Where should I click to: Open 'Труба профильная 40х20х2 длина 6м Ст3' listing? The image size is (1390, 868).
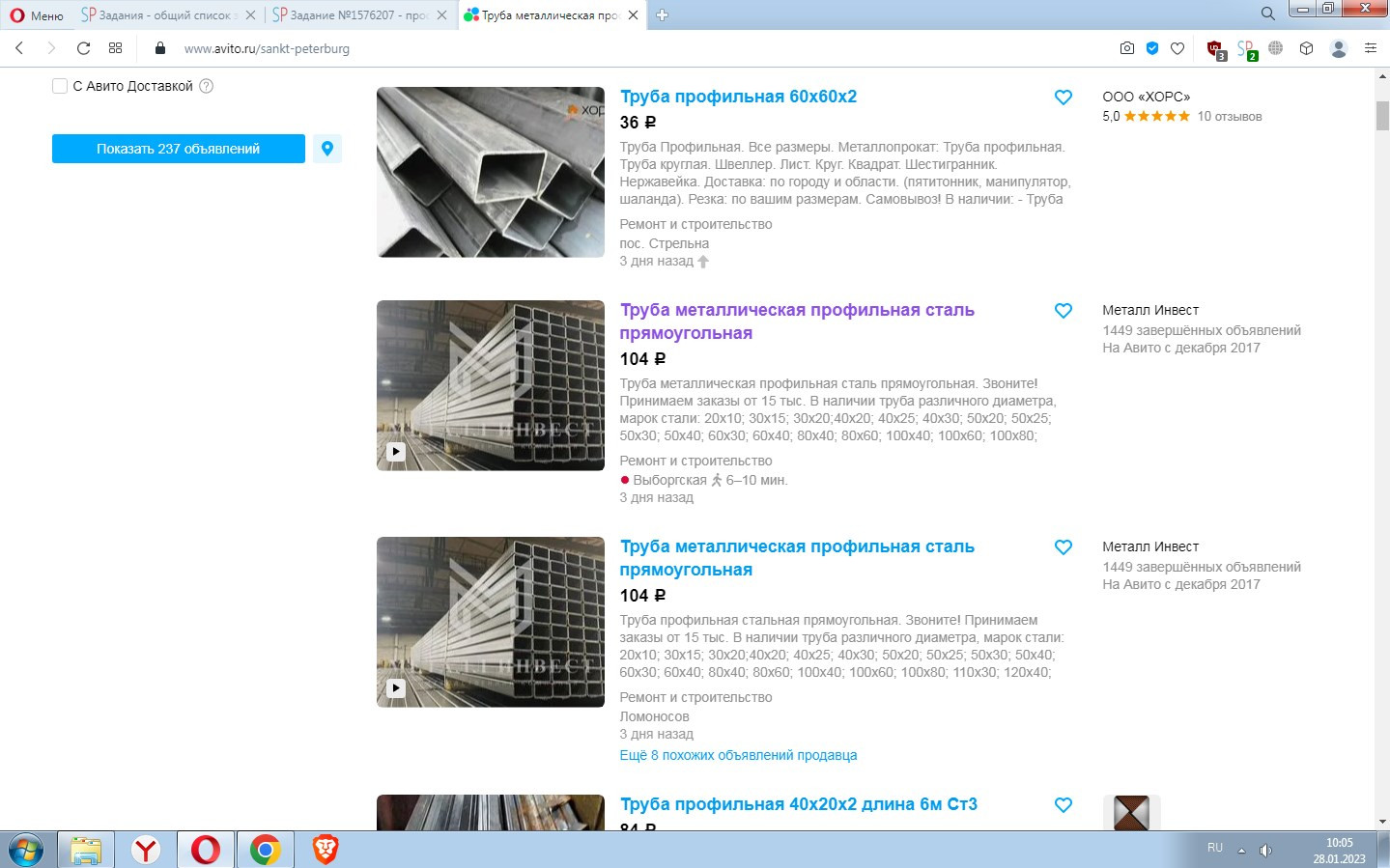click(799, 804)
